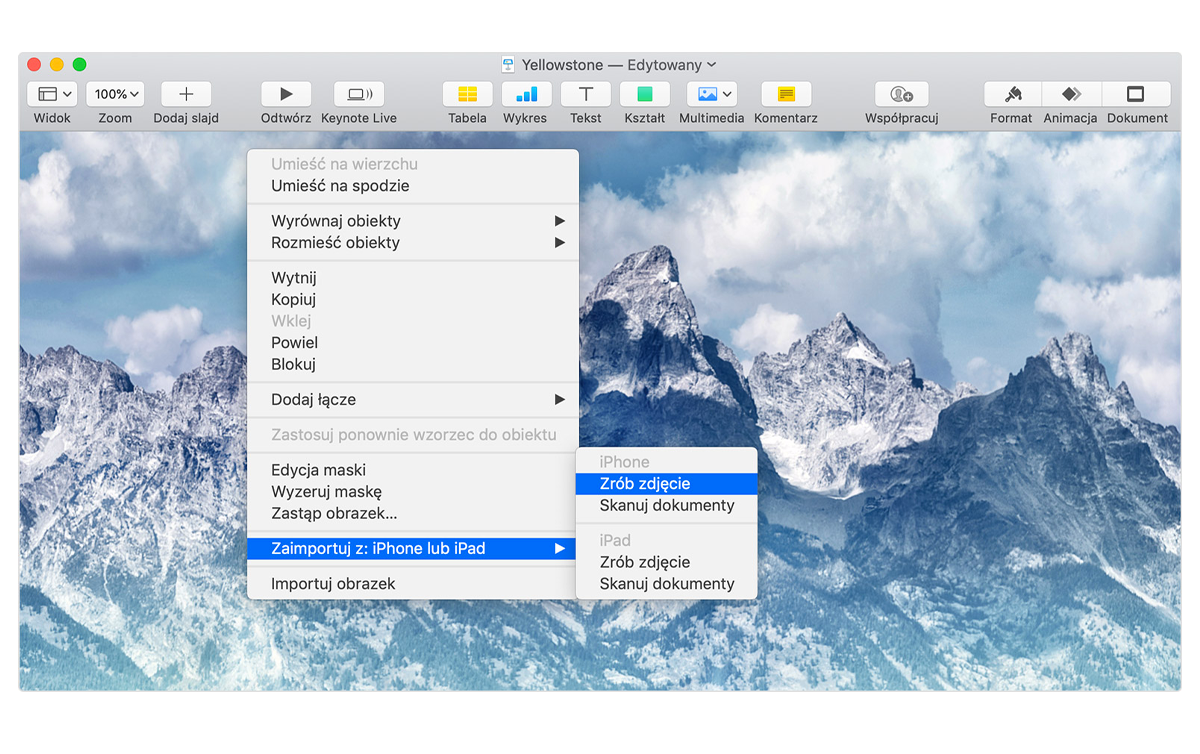Image resolution: width=1200 pixels, height=754 pixels.
Task: Insert a text box with Tekst
Action: [586, 94]
